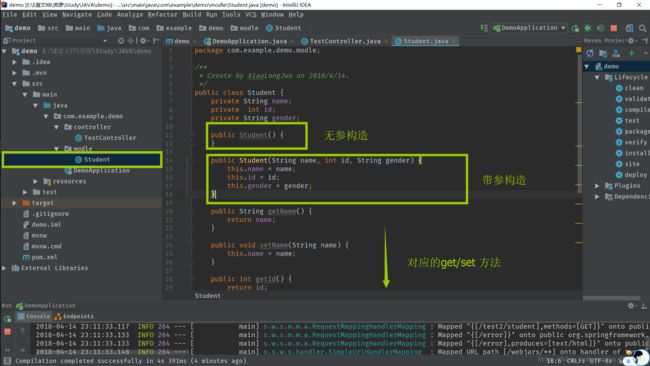Click the Student breadcrumb below the editor
This screenshot has width=650, height=366.
[x=208, y=296]
